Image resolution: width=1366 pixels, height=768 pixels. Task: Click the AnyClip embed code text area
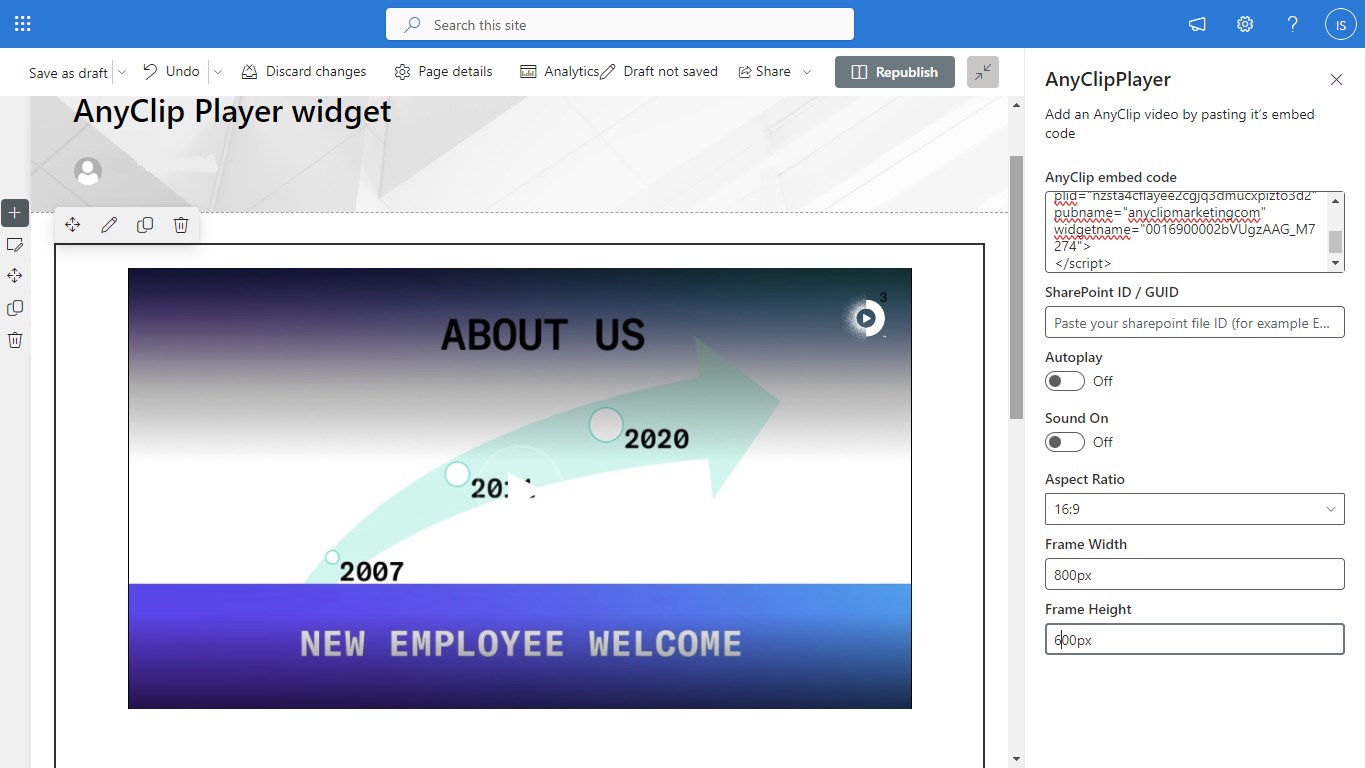pyautogui.click(x=1186, y=232)
